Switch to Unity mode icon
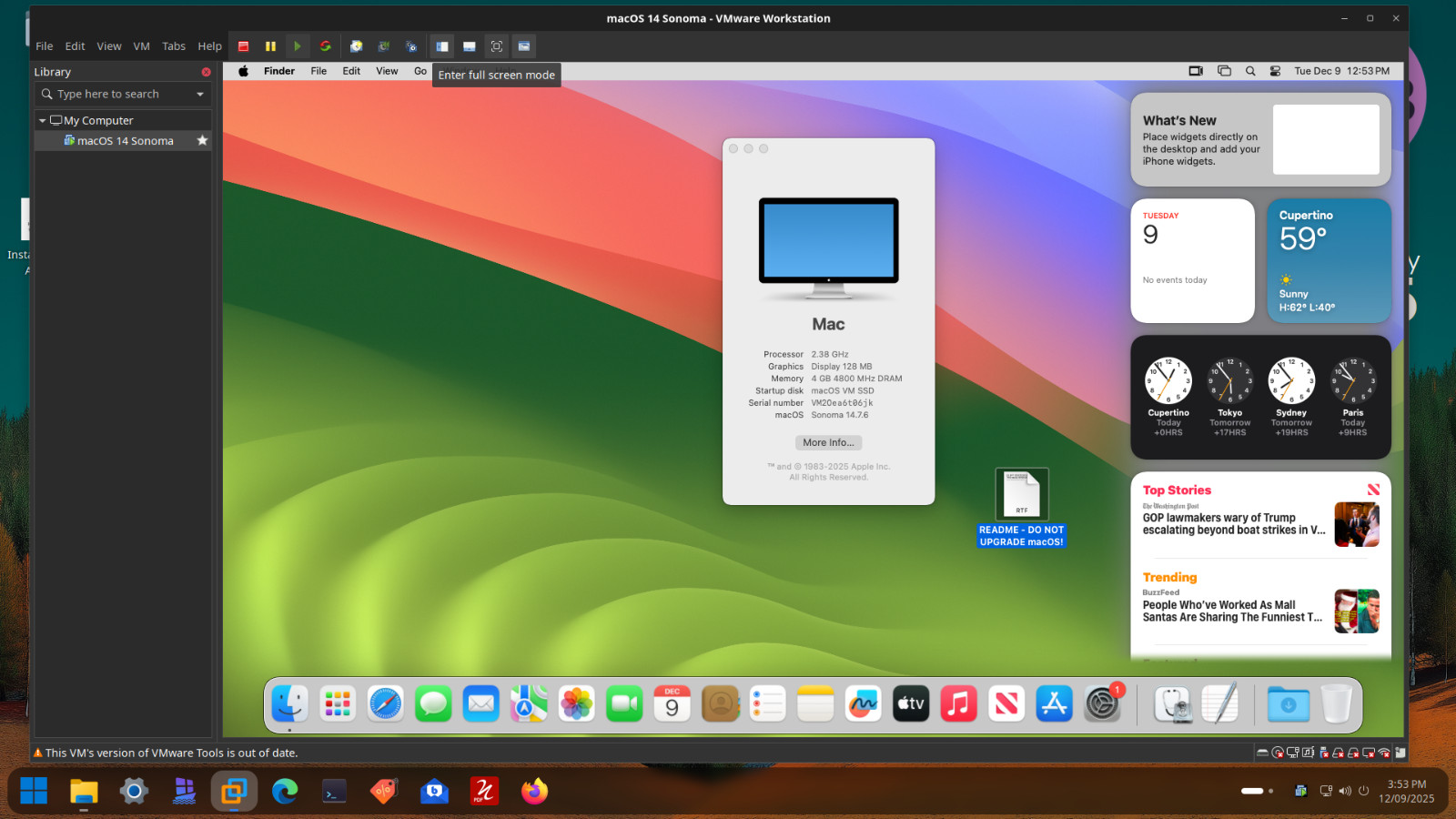This screenshot has height=819, width=1456. click(524, 46)
